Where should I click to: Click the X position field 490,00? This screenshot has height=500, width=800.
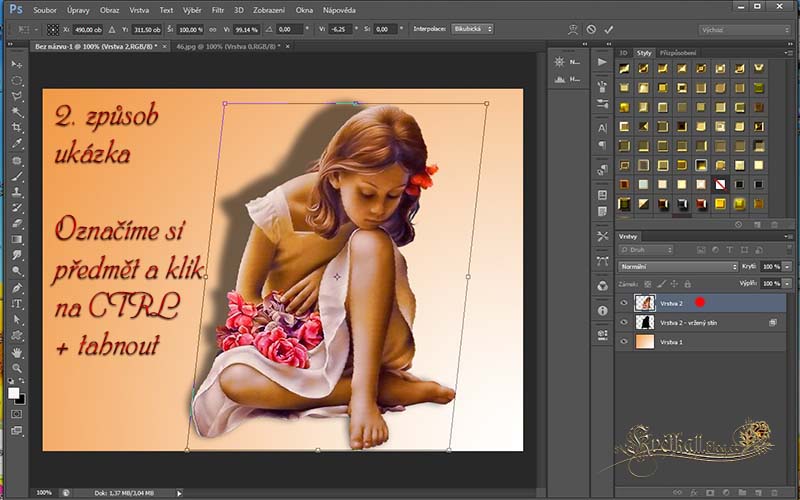coord(88,30)
